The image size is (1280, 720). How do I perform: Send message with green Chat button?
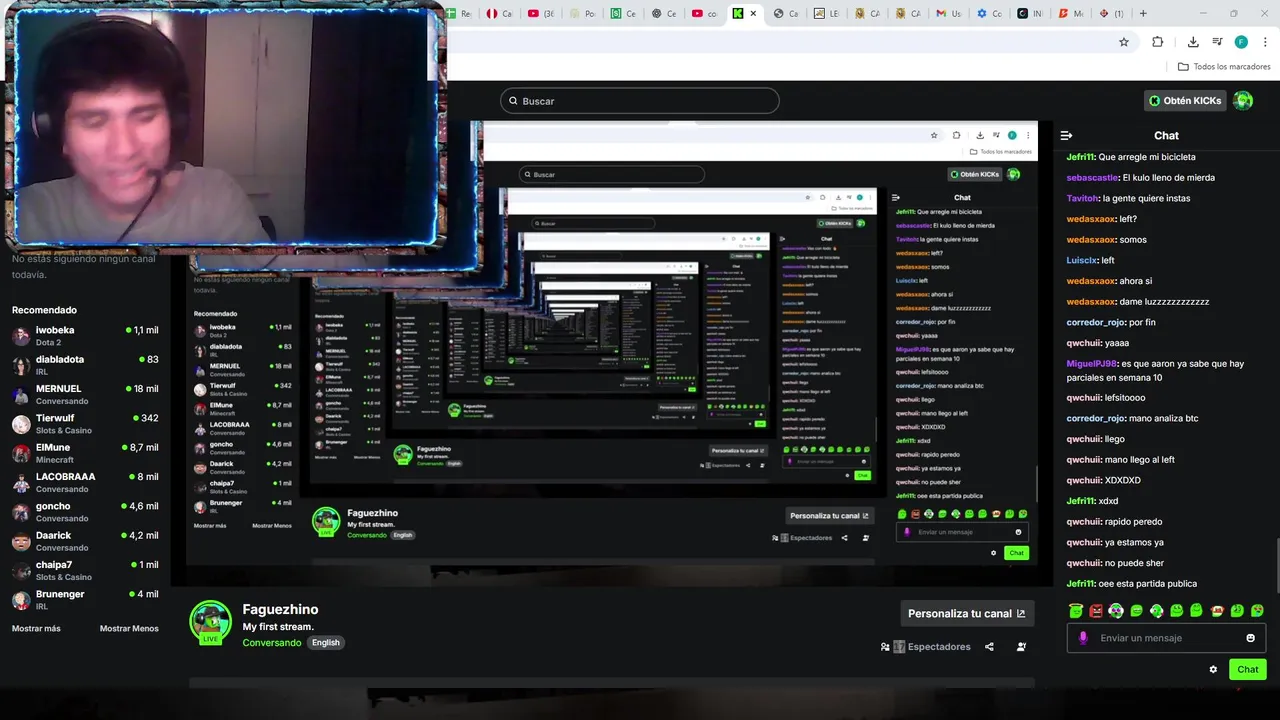coord(1248,669)
